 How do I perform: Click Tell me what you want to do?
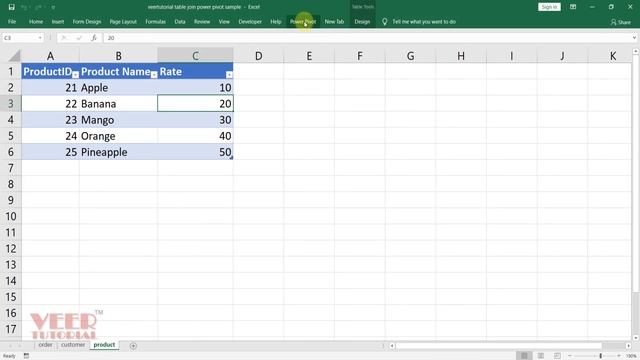click(x=424, y=22)
